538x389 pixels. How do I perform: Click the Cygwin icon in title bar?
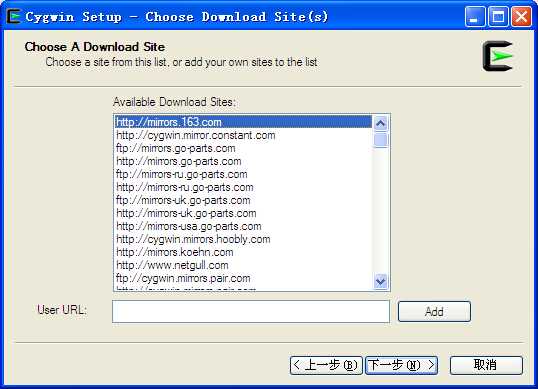point(14,16)
